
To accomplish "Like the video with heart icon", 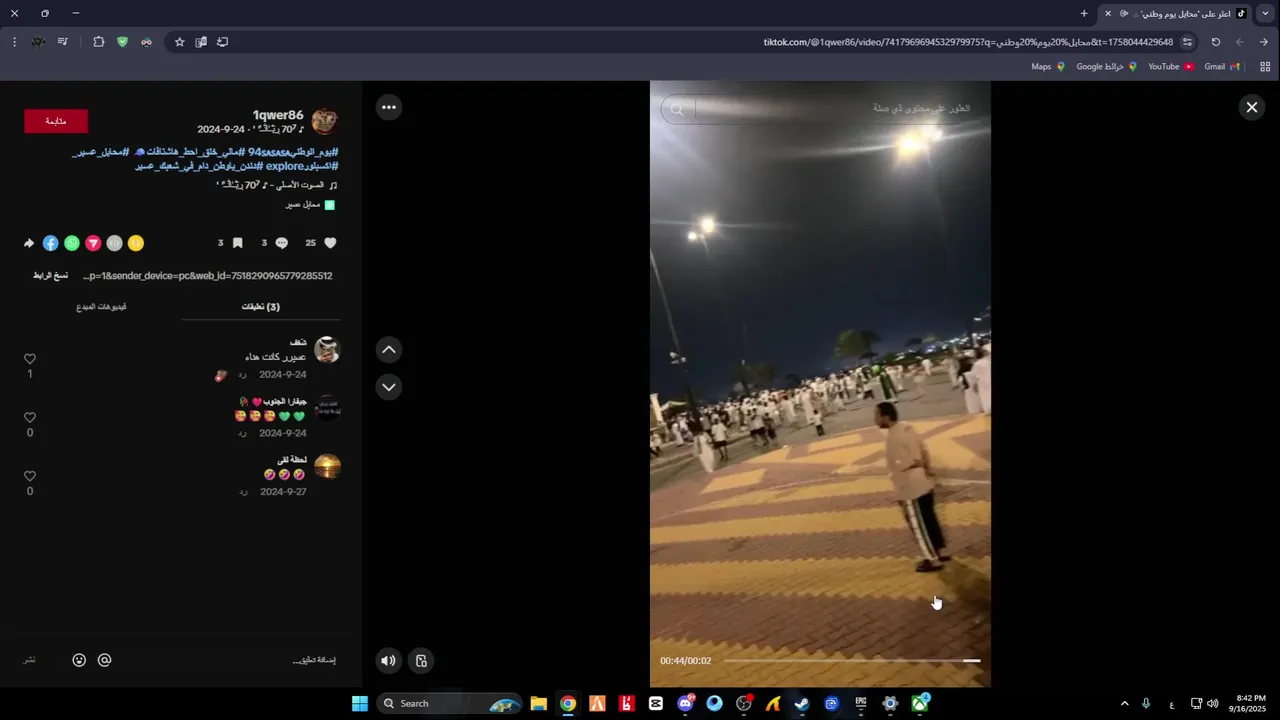I will pos(330,243).
